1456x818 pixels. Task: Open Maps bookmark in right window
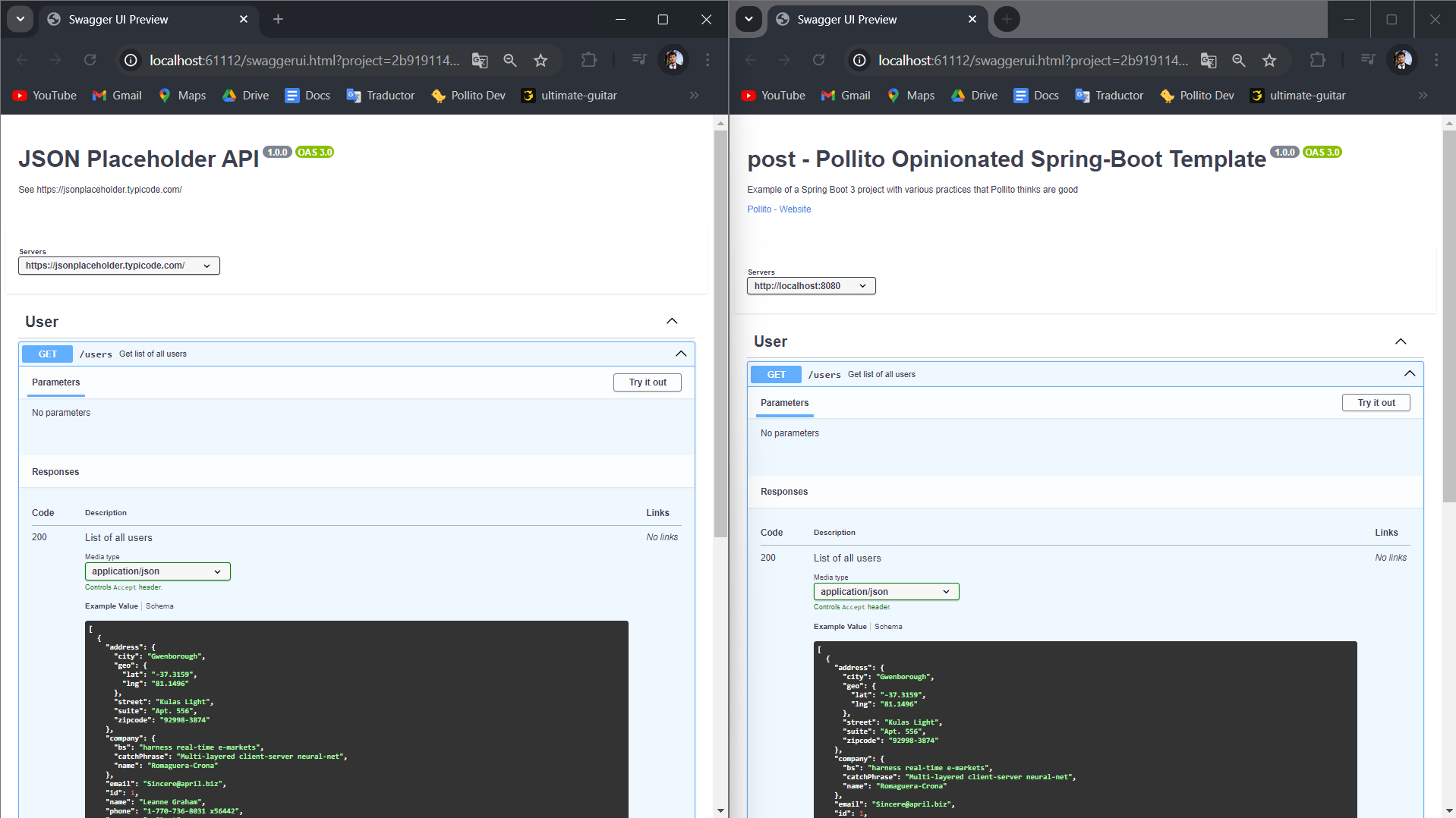(910, 96)
